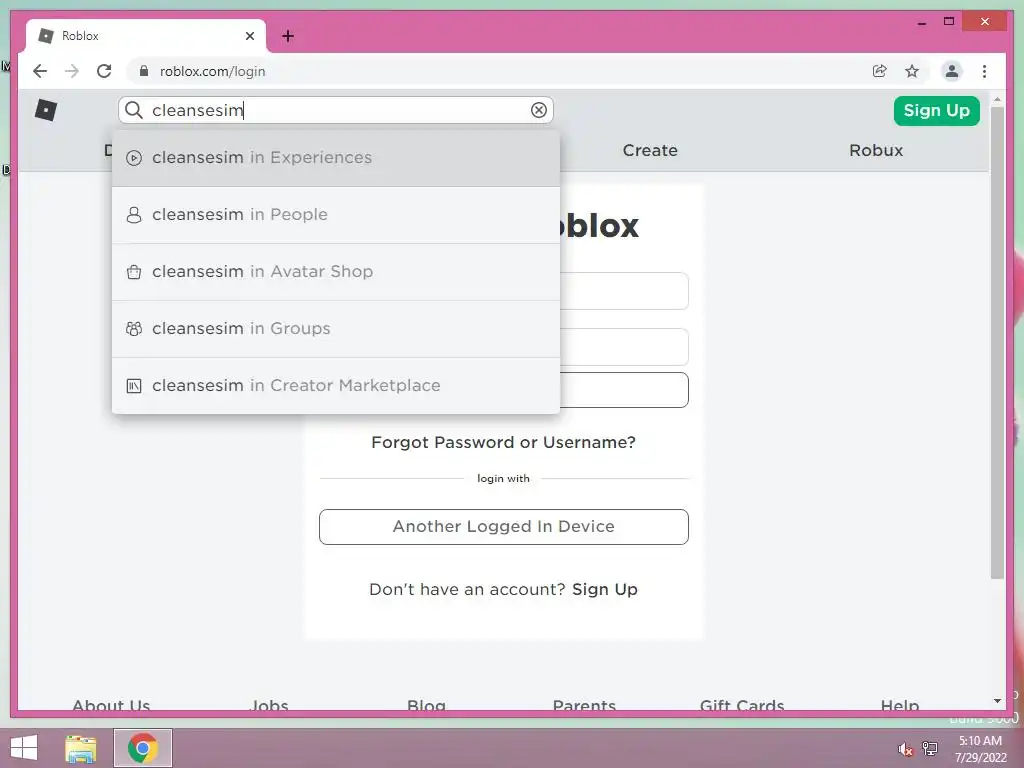The image size is (1024, 768).
Task: Close the Roblox browser tab
Action: click(249, 36)
